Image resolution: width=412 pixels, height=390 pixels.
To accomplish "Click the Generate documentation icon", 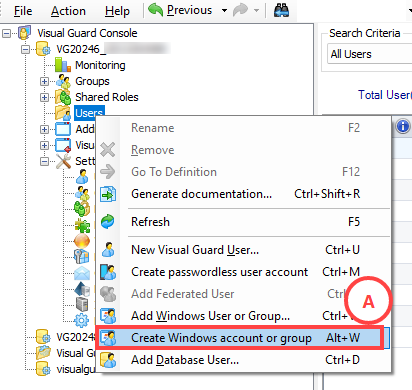I will (x=108, y=194).
